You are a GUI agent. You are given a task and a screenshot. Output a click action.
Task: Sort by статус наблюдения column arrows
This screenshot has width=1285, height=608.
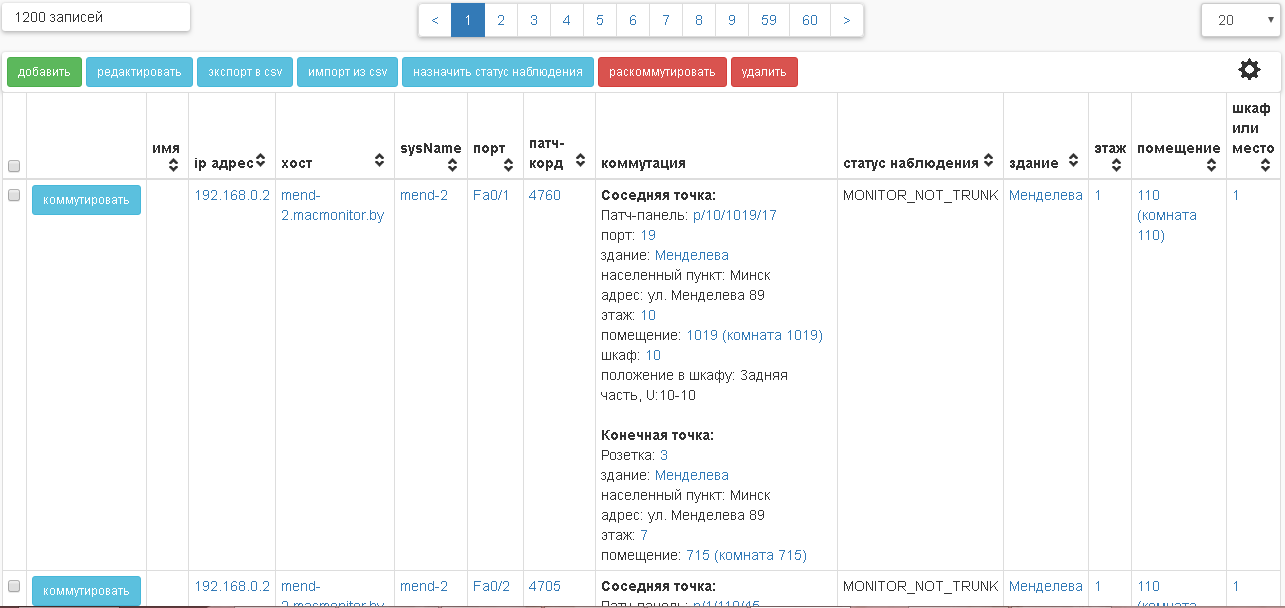pos(988,161)
